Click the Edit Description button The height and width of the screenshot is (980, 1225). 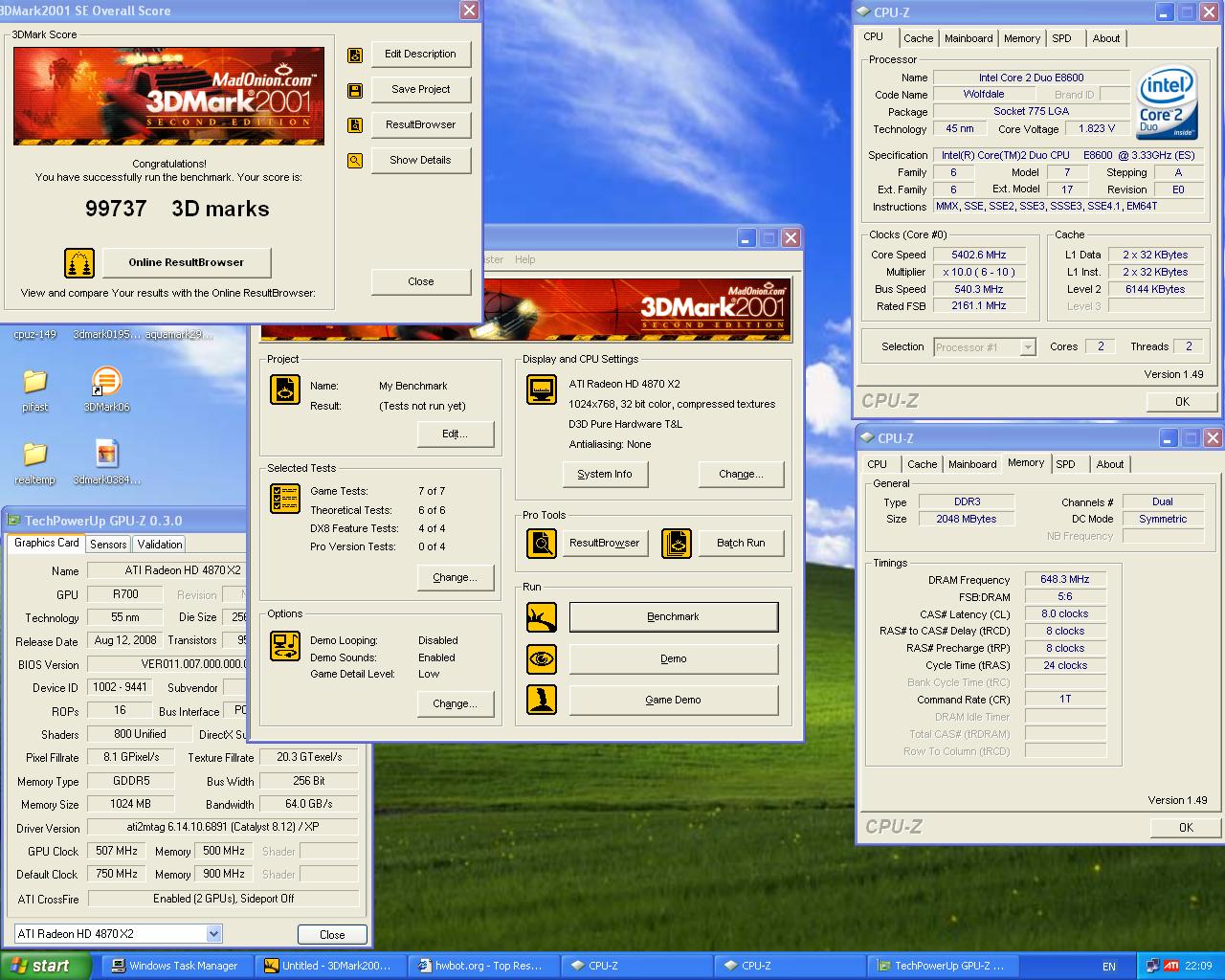421,55
